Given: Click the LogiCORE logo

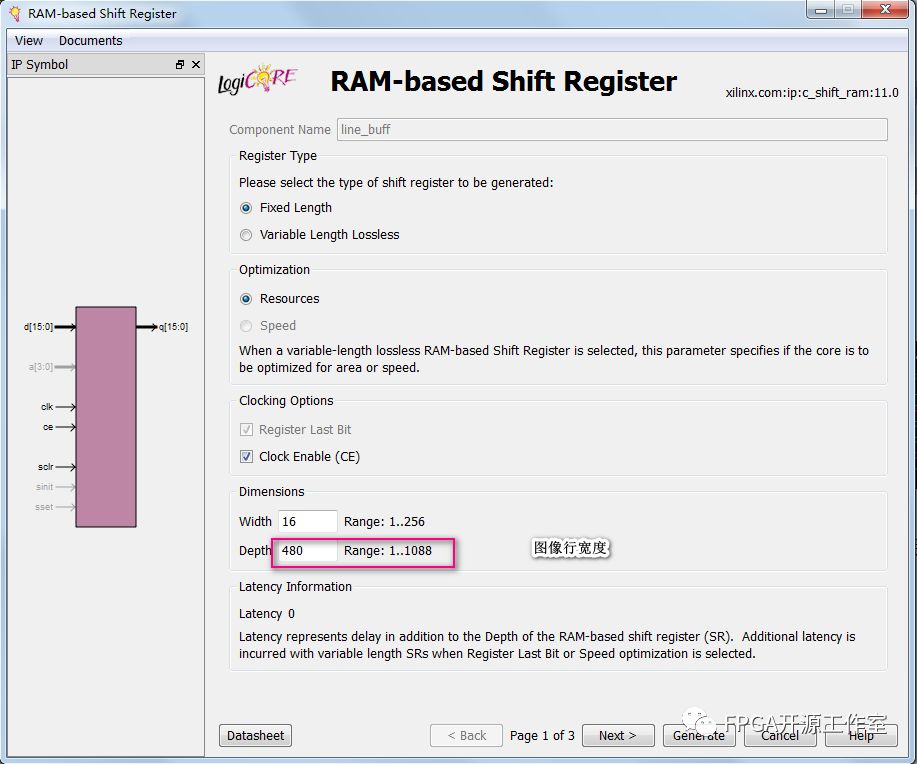Looking at the screenshot, I should tap(257, 81).
